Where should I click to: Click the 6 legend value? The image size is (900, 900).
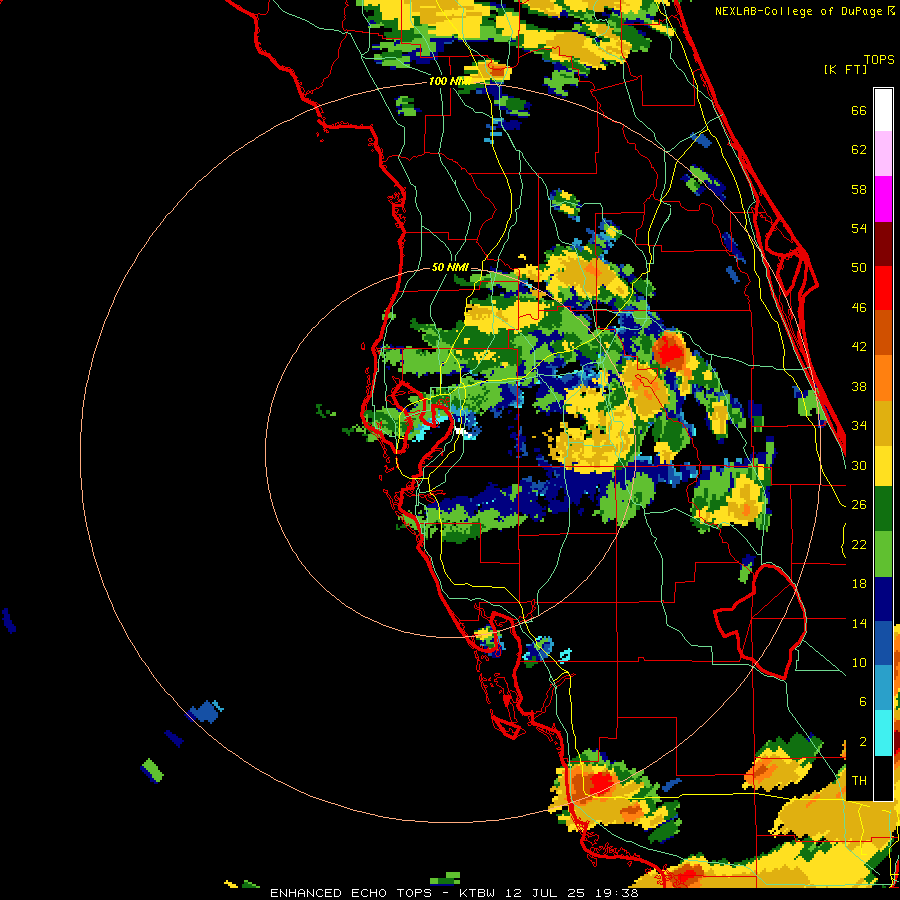(862, 702)
